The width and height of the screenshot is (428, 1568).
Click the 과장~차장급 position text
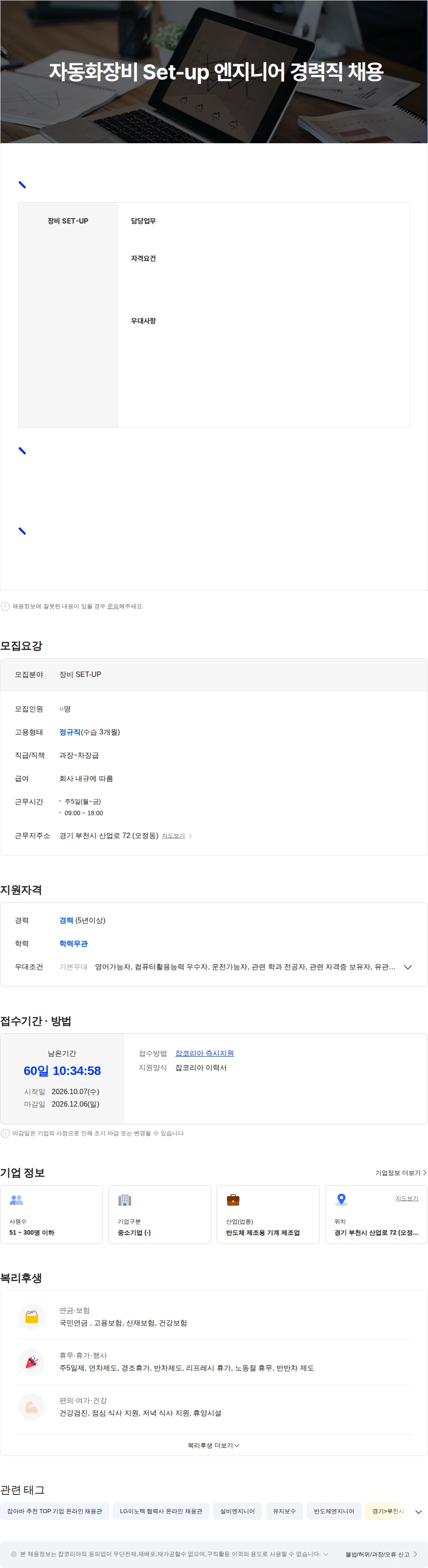point(79,755)
